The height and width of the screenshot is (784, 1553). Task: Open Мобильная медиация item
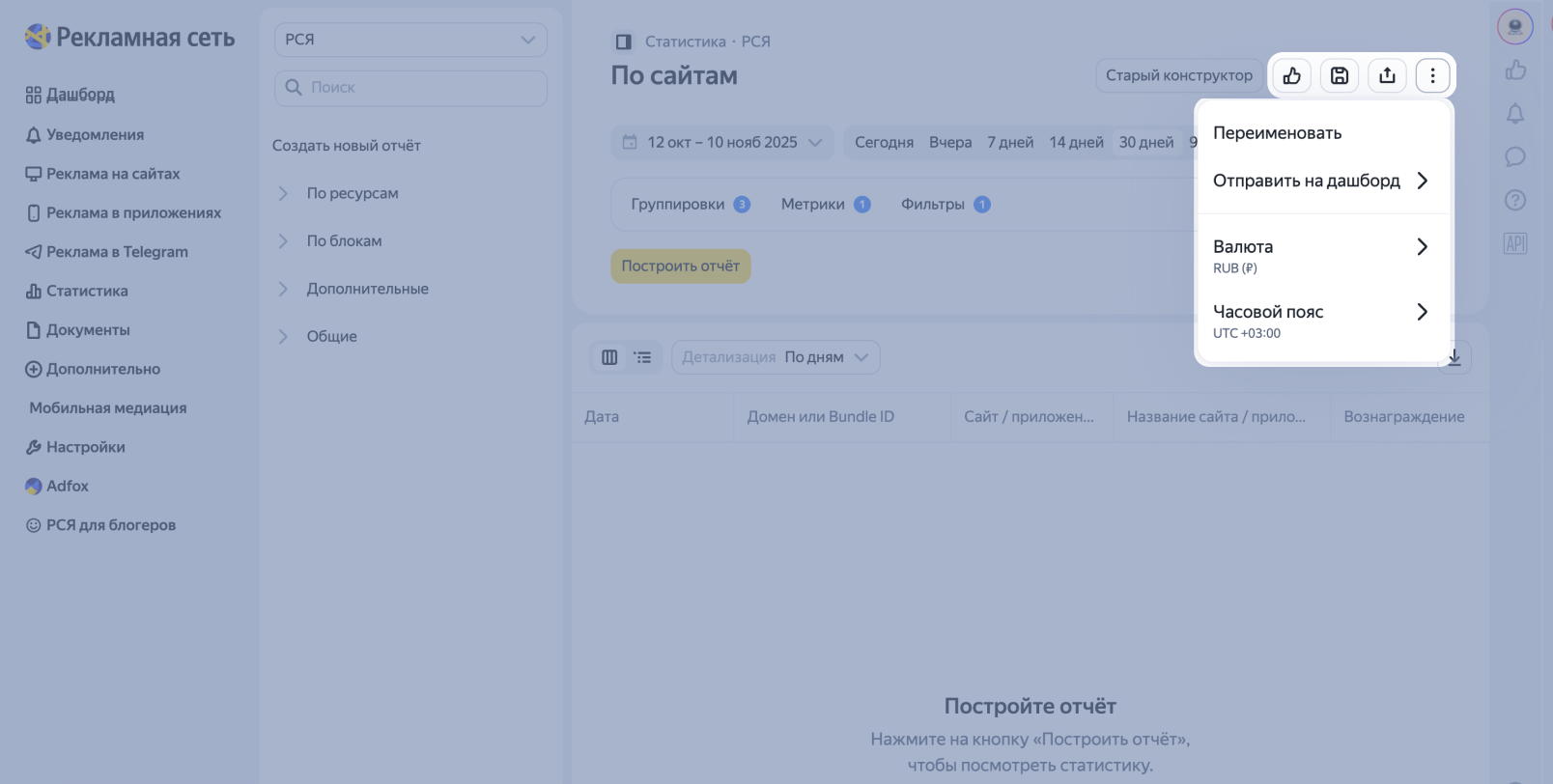click(x=108, y=408)
